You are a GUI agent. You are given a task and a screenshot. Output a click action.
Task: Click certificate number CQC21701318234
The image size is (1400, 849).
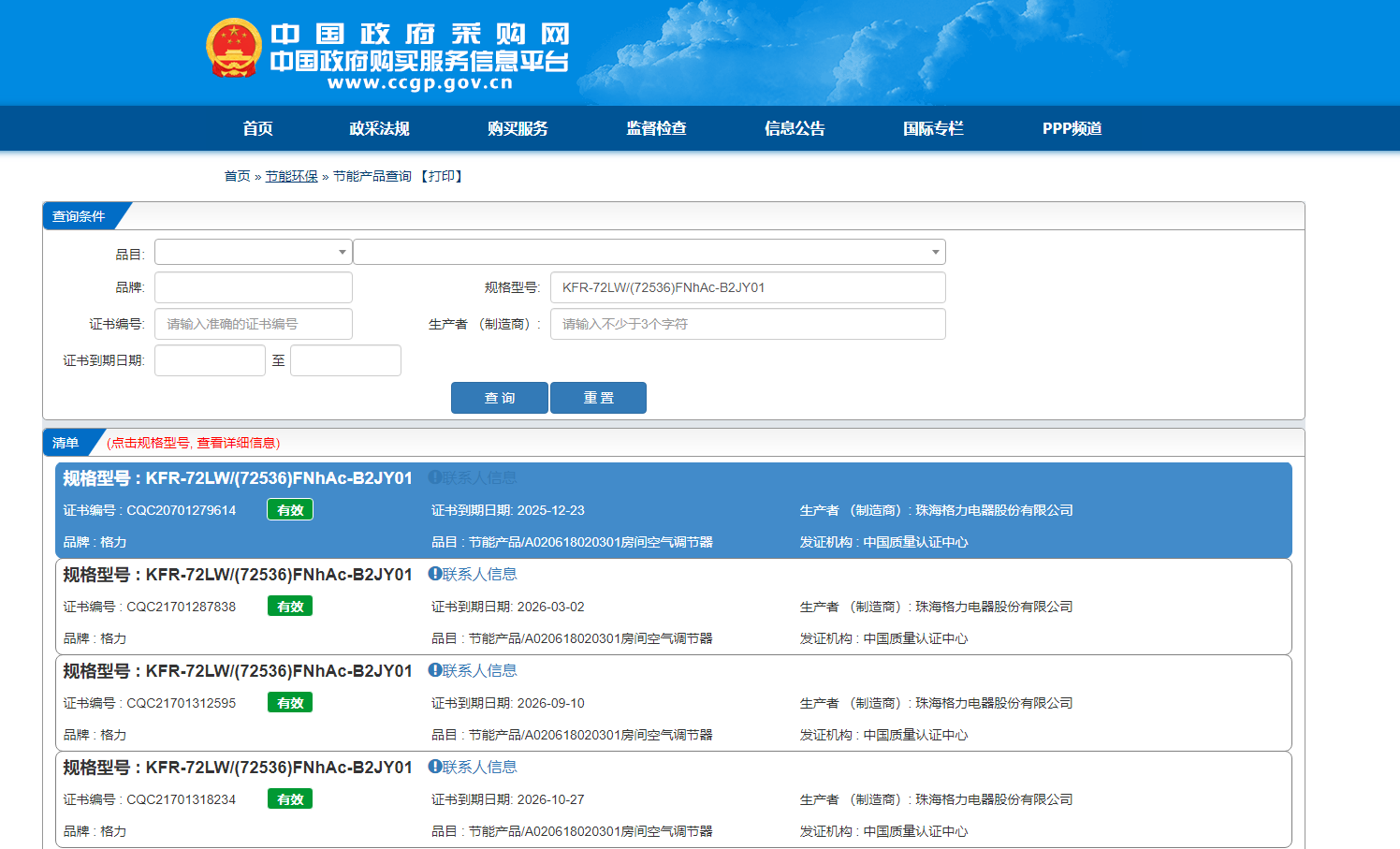[x=182, y=799]
